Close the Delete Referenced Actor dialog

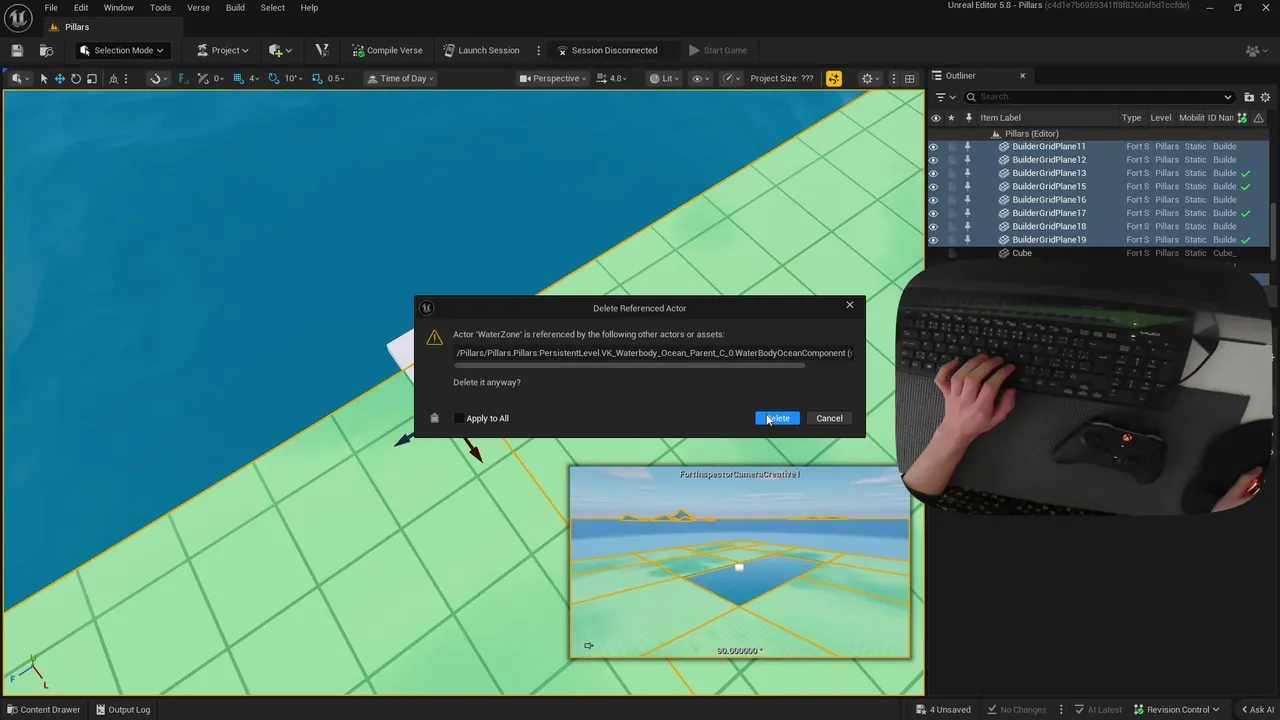(x=850, y=305)
